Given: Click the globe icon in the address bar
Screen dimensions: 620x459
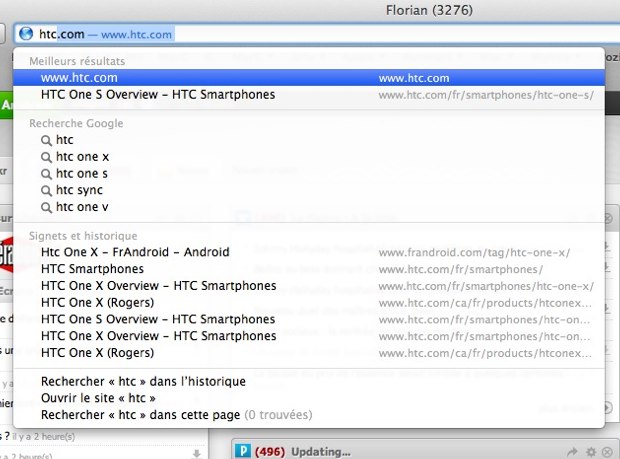Looking at the screenshot, I should 26,34.
